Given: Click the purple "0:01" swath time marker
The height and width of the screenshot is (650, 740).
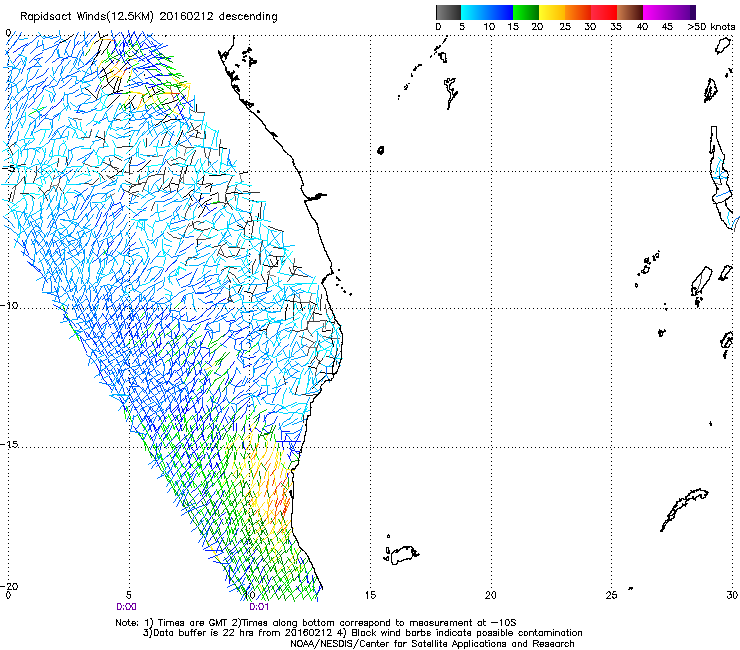Looking at the screenshot, I should (x=259, y=607).
